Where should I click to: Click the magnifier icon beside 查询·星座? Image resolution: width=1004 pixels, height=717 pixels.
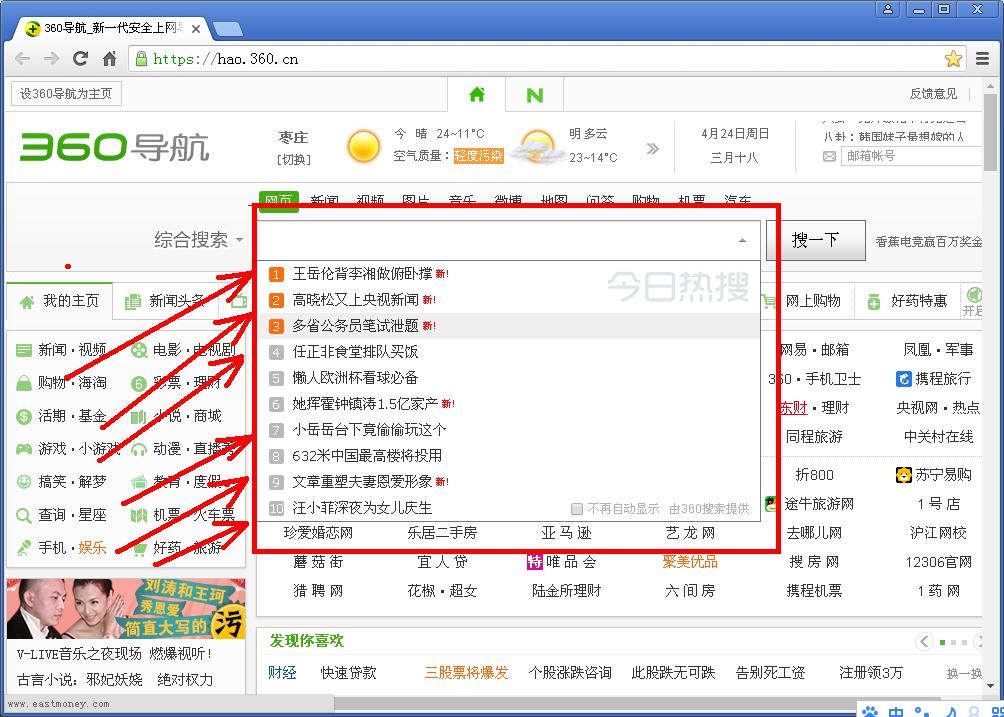click(24, 515)
